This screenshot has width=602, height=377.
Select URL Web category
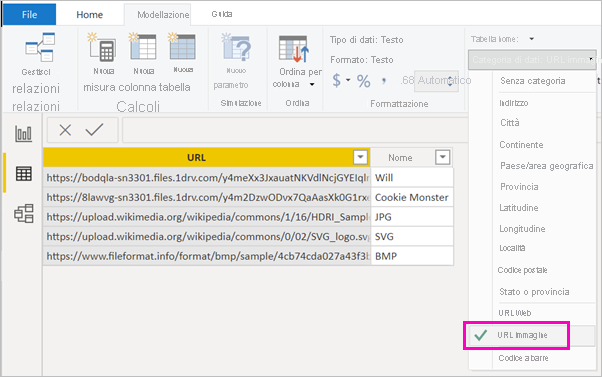tap(514, 313)
